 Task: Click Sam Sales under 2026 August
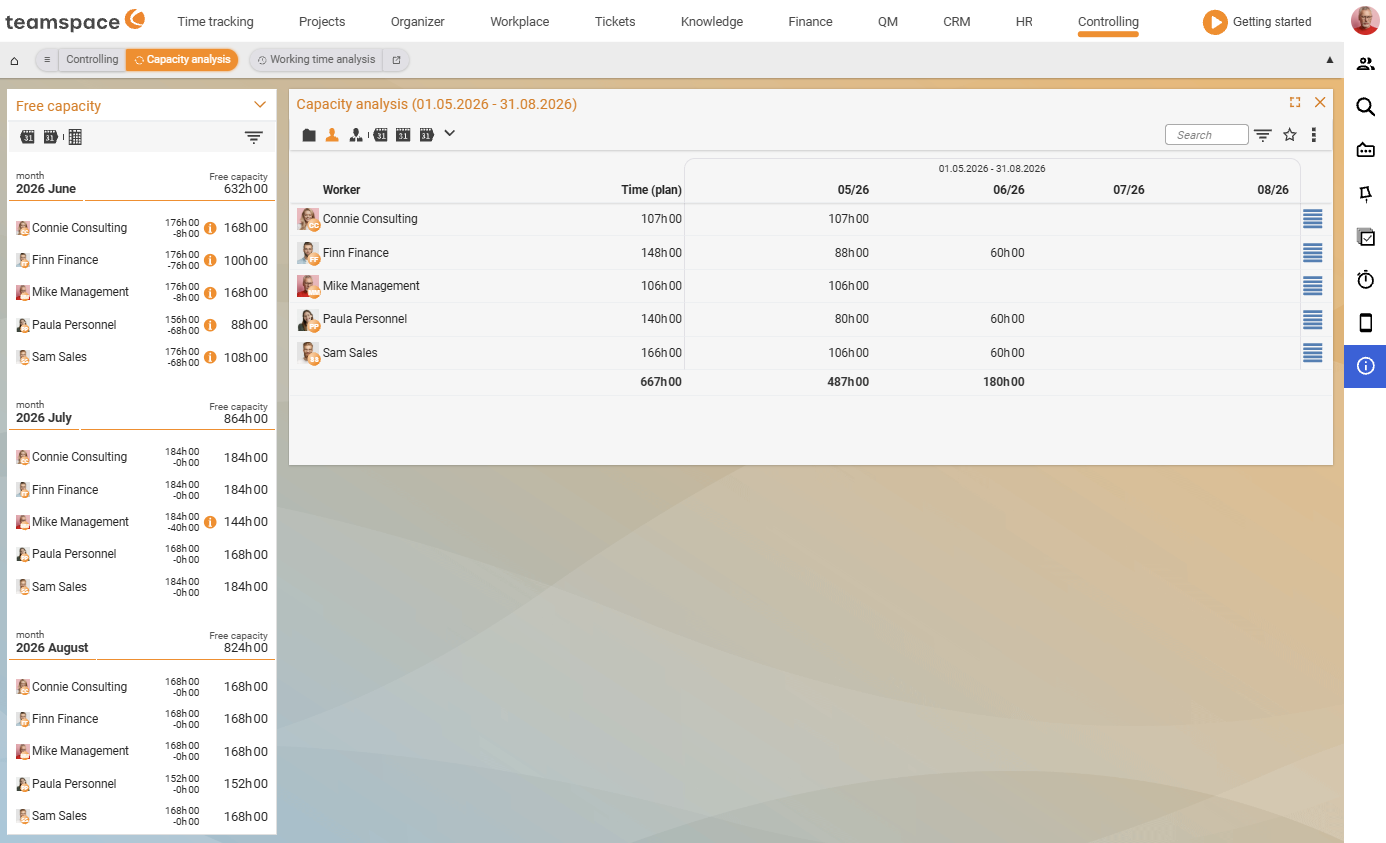coord(59,816)
